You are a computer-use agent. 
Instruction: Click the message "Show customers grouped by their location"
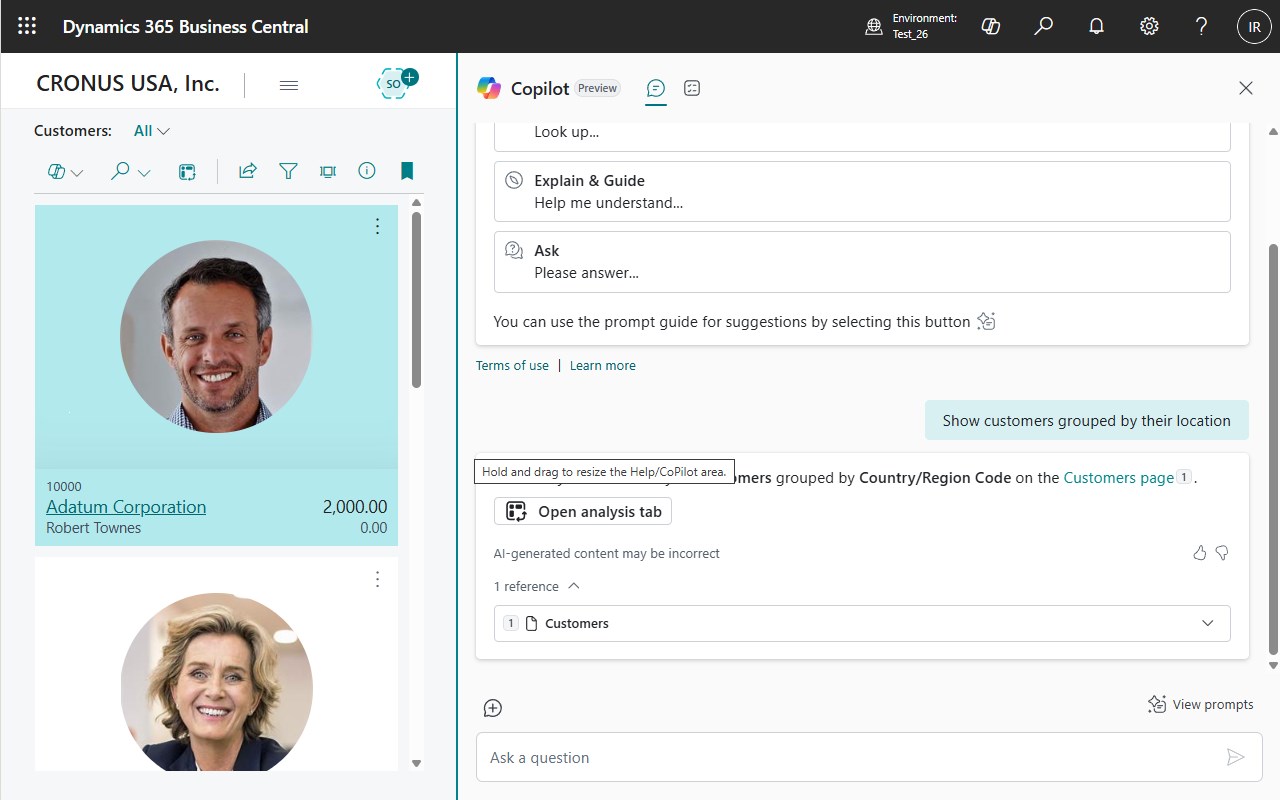tap(1087, 421)
